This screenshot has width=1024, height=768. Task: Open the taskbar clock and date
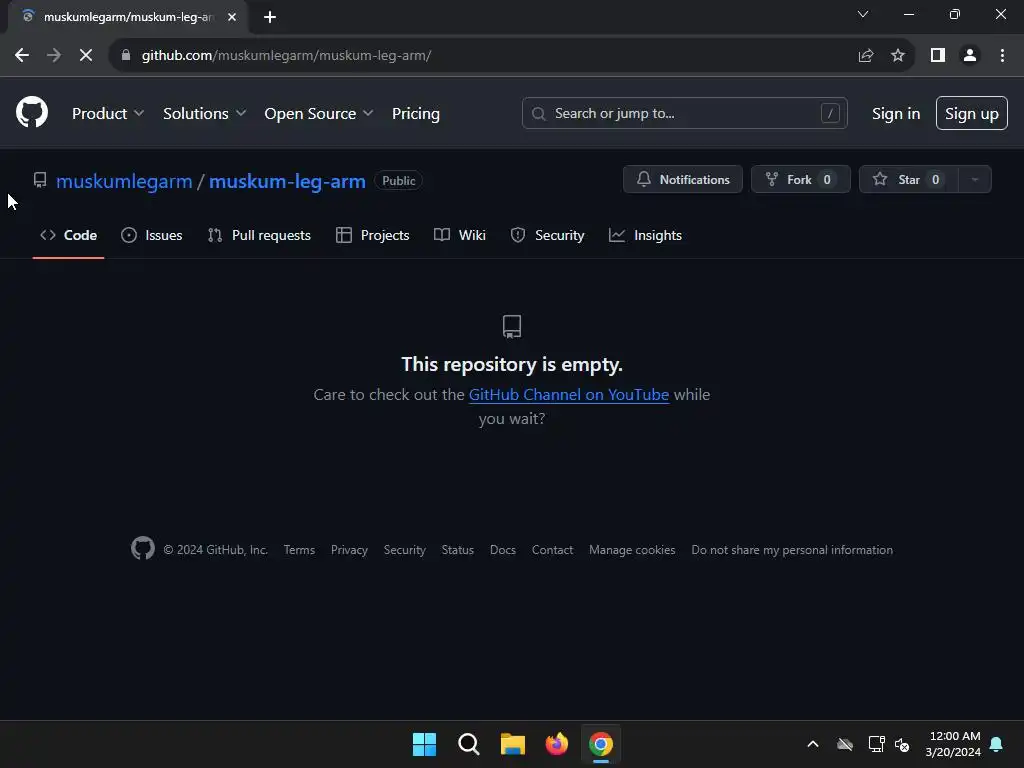pyautogui.click(x=953, y=744)
